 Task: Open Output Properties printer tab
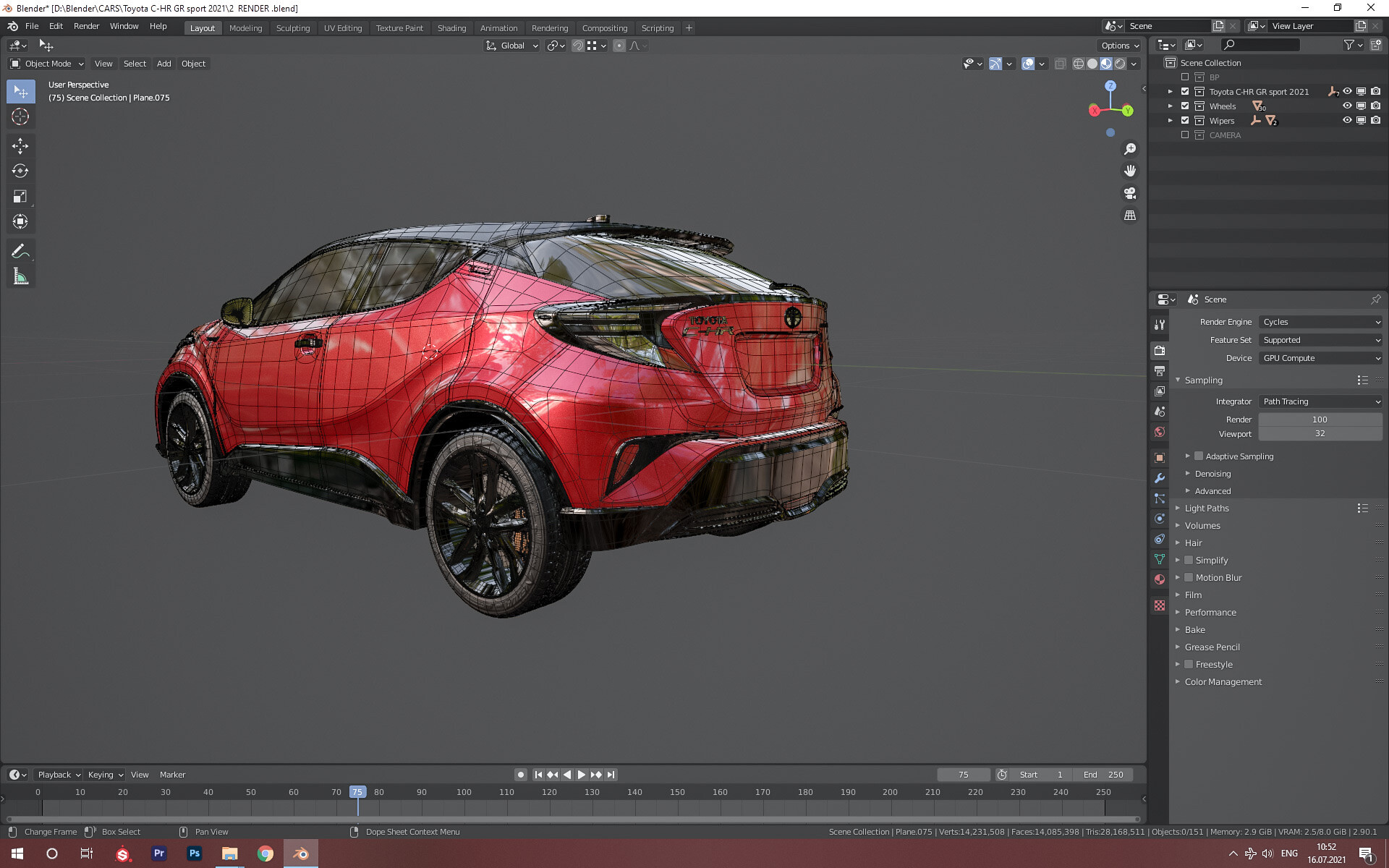tap(1160, 371)
